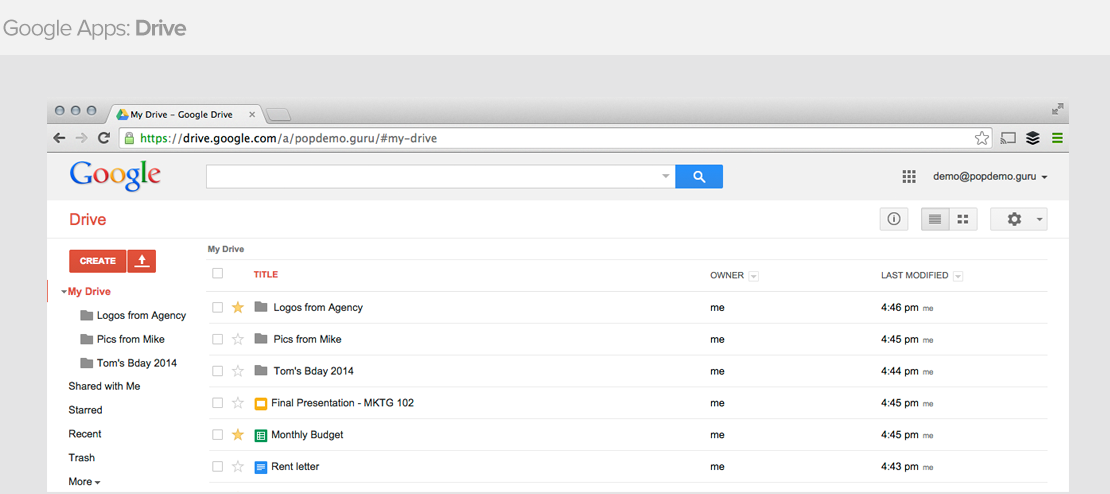Open Final Presentation - MKTG 102 file name
Screen dimensions: 1110x494
[x=342, y=403]
